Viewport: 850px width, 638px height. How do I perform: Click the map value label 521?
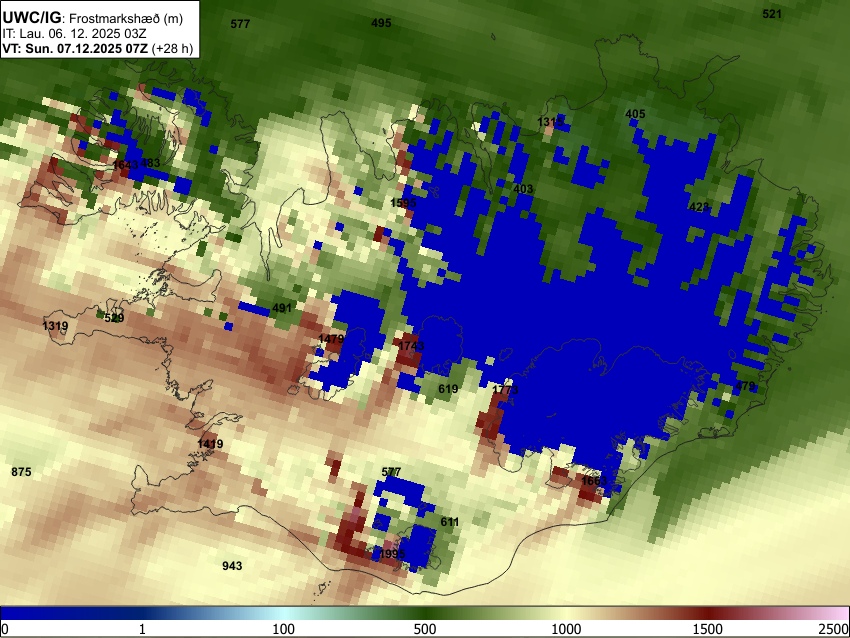(x=772, y=14)
